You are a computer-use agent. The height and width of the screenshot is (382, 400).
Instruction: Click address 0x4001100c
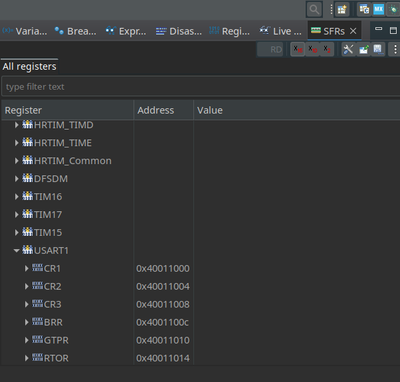[x=163, y=322]
